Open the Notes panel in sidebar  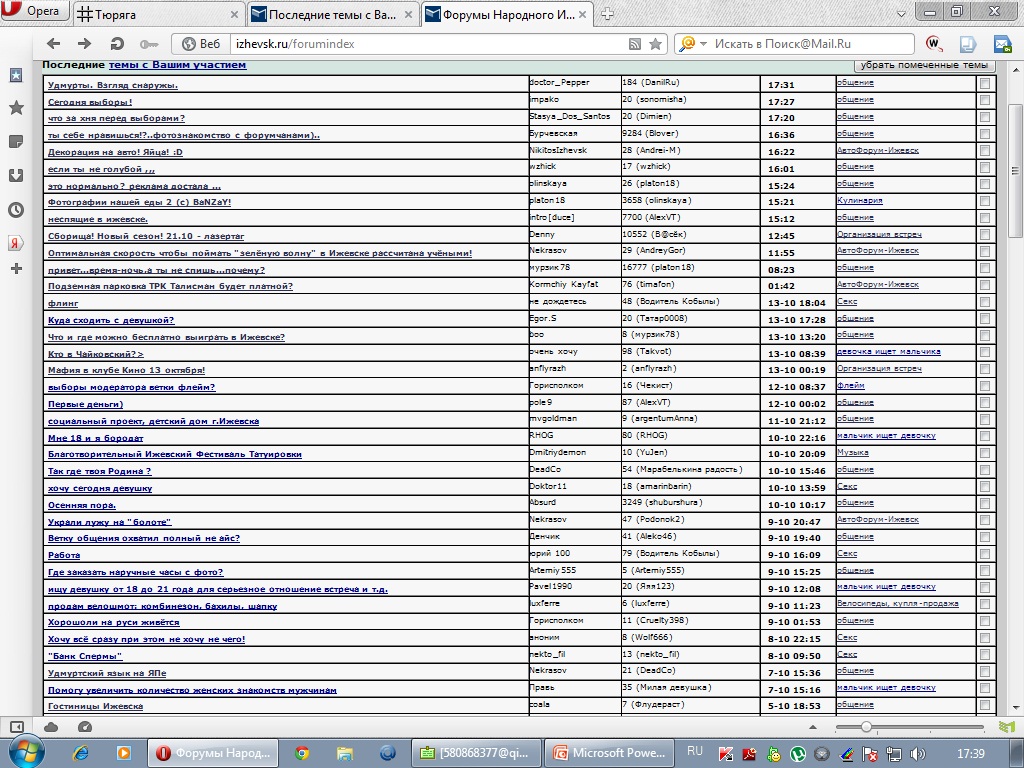(x=16, y=141)
